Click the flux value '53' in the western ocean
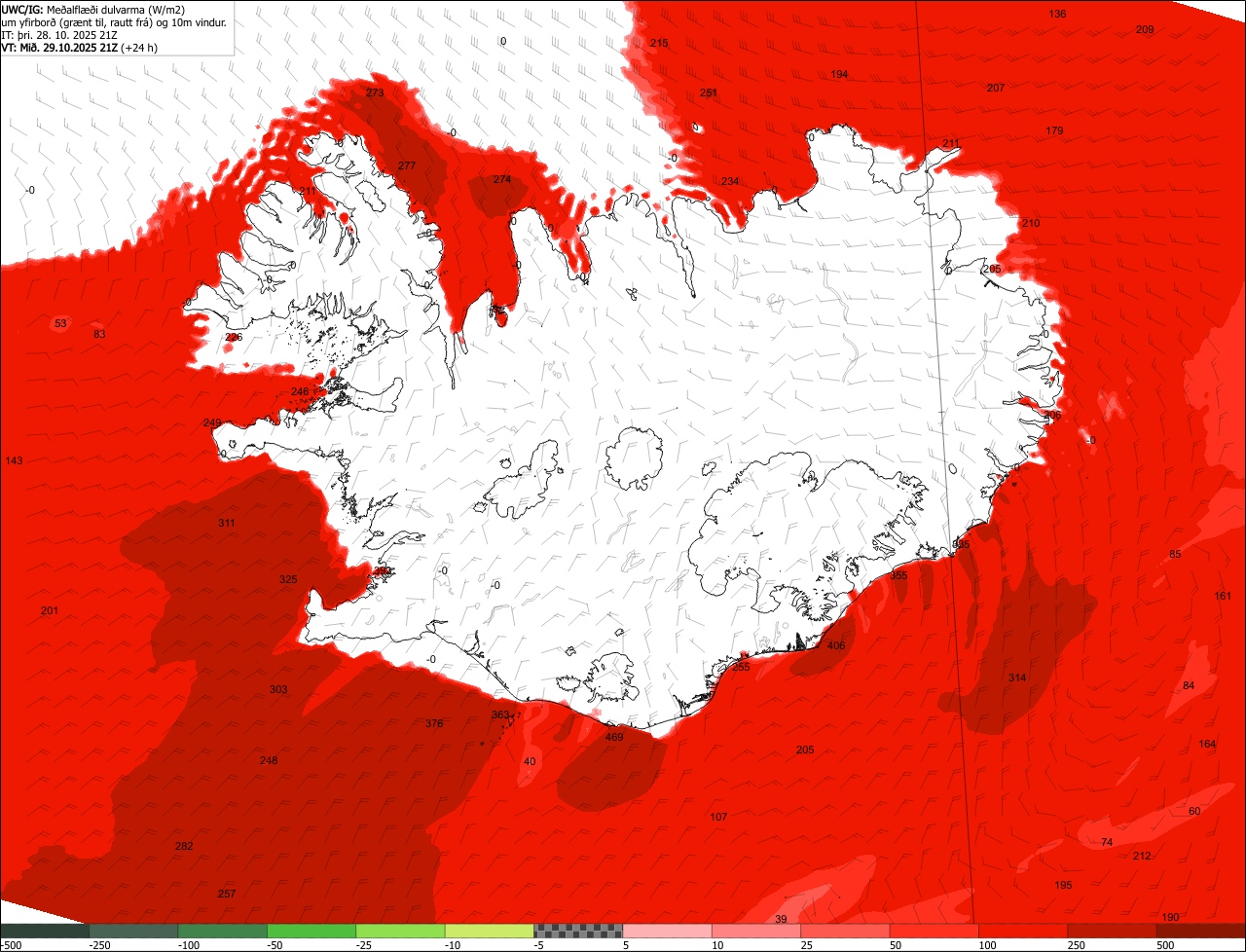Viewport: 1246px width, 952px height. 60,323
